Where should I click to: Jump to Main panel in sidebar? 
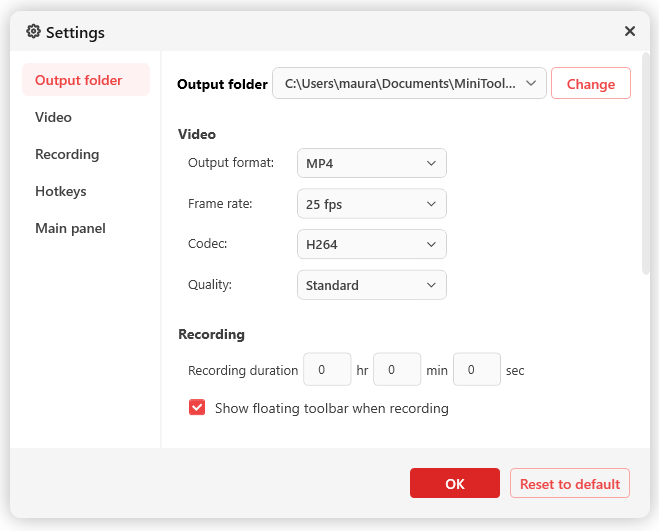coord(71,228)
